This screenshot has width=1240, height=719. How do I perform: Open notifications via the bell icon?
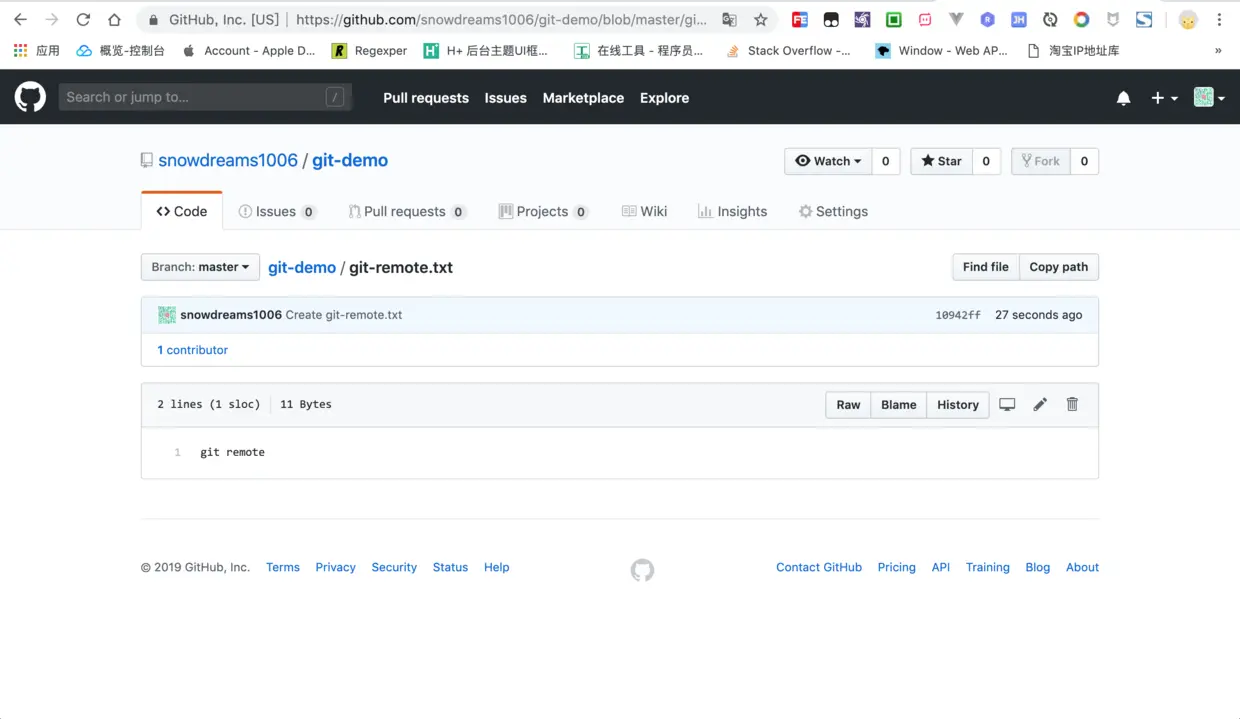pos(1123,97)
